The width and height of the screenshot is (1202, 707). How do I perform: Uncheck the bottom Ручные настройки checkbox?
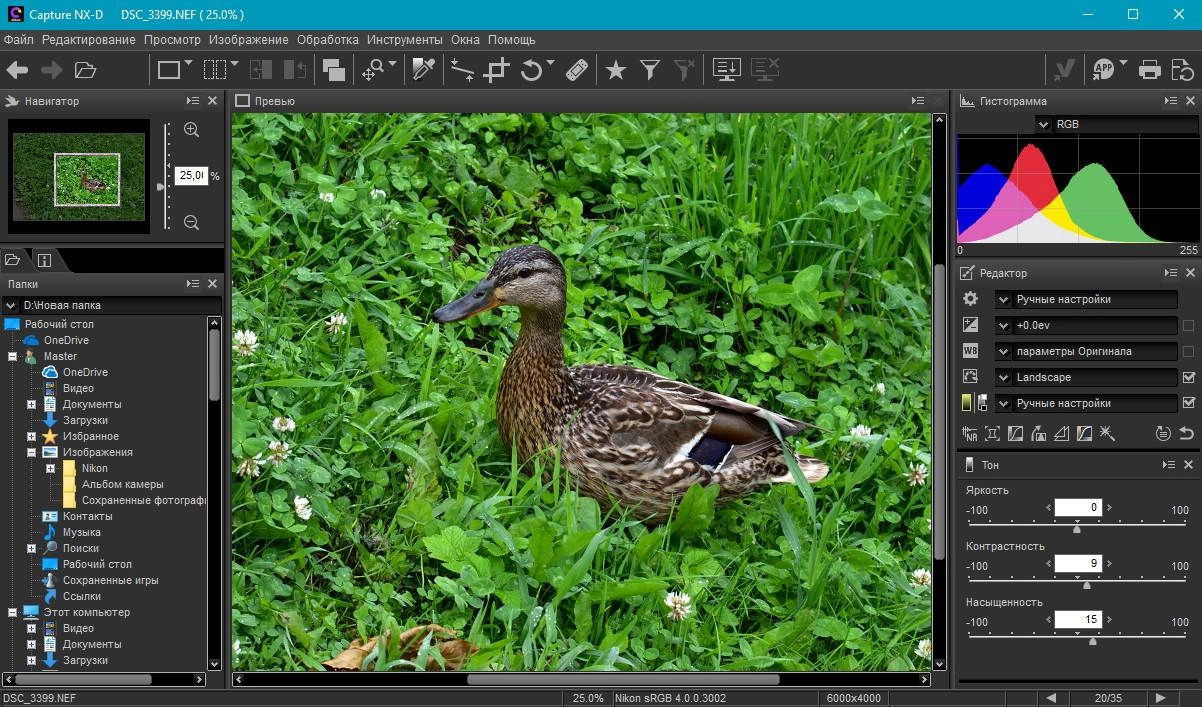1188,403
